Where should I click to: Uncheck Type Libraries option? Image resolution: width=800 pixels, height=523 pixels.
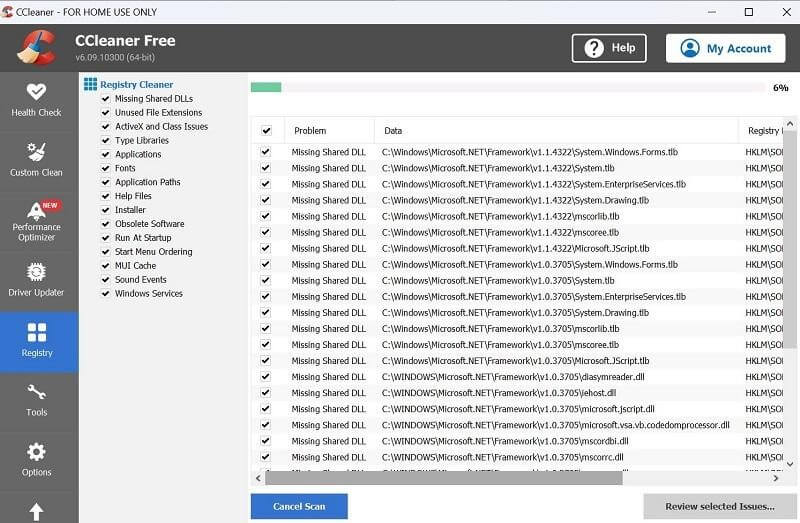click(x=106, y=140)
